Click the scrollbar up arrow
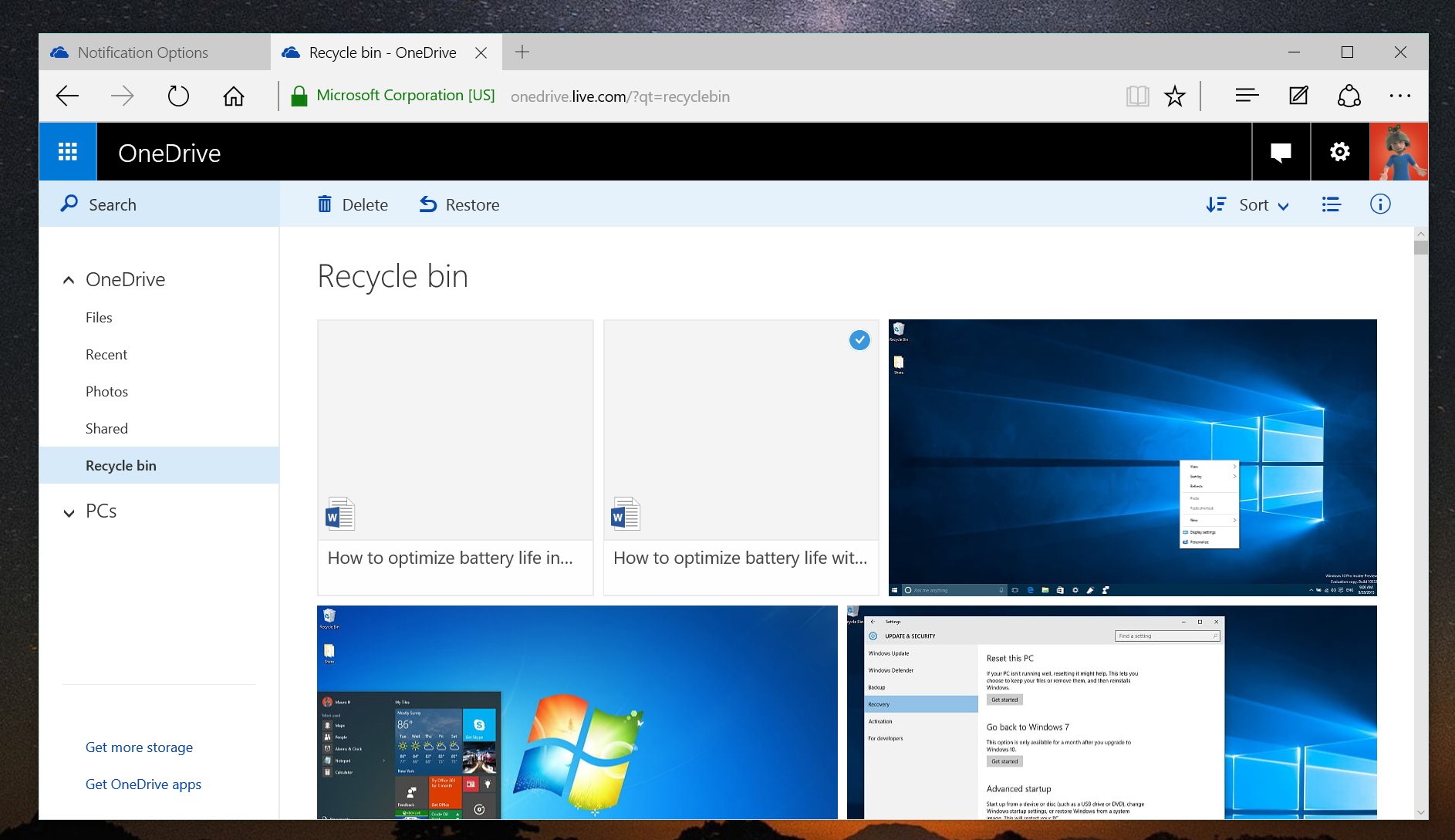 pos(1420,234)
